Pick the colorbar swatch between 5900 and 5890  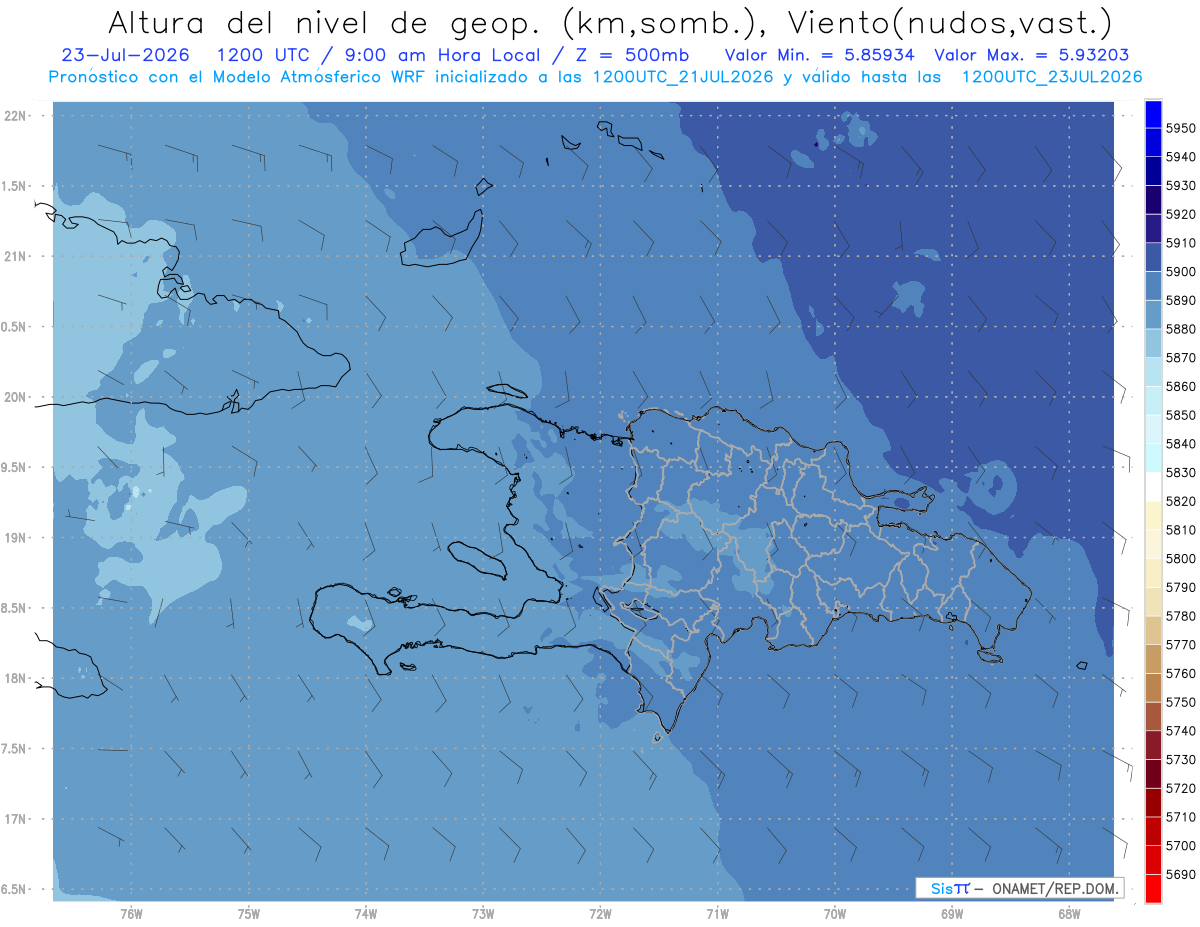(x=1152, y=286)
